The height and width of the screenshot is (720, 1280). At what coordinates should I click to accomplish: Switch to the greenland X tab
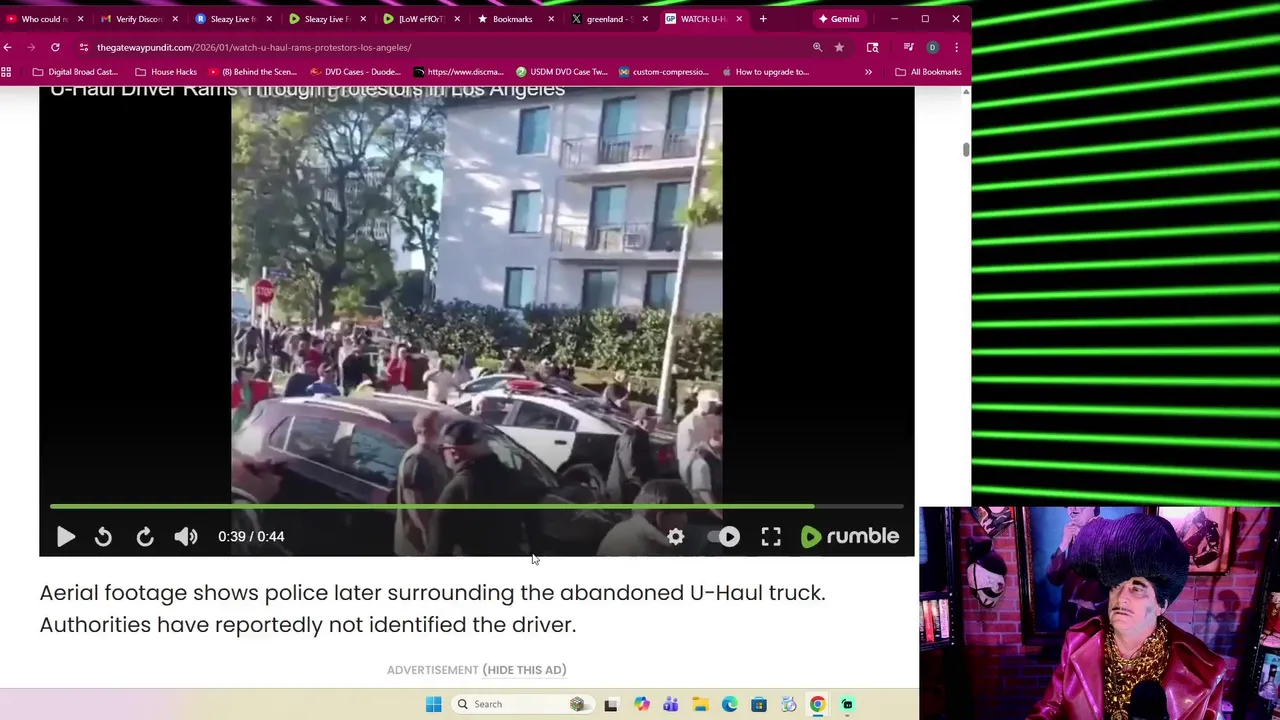click(606, 19)
